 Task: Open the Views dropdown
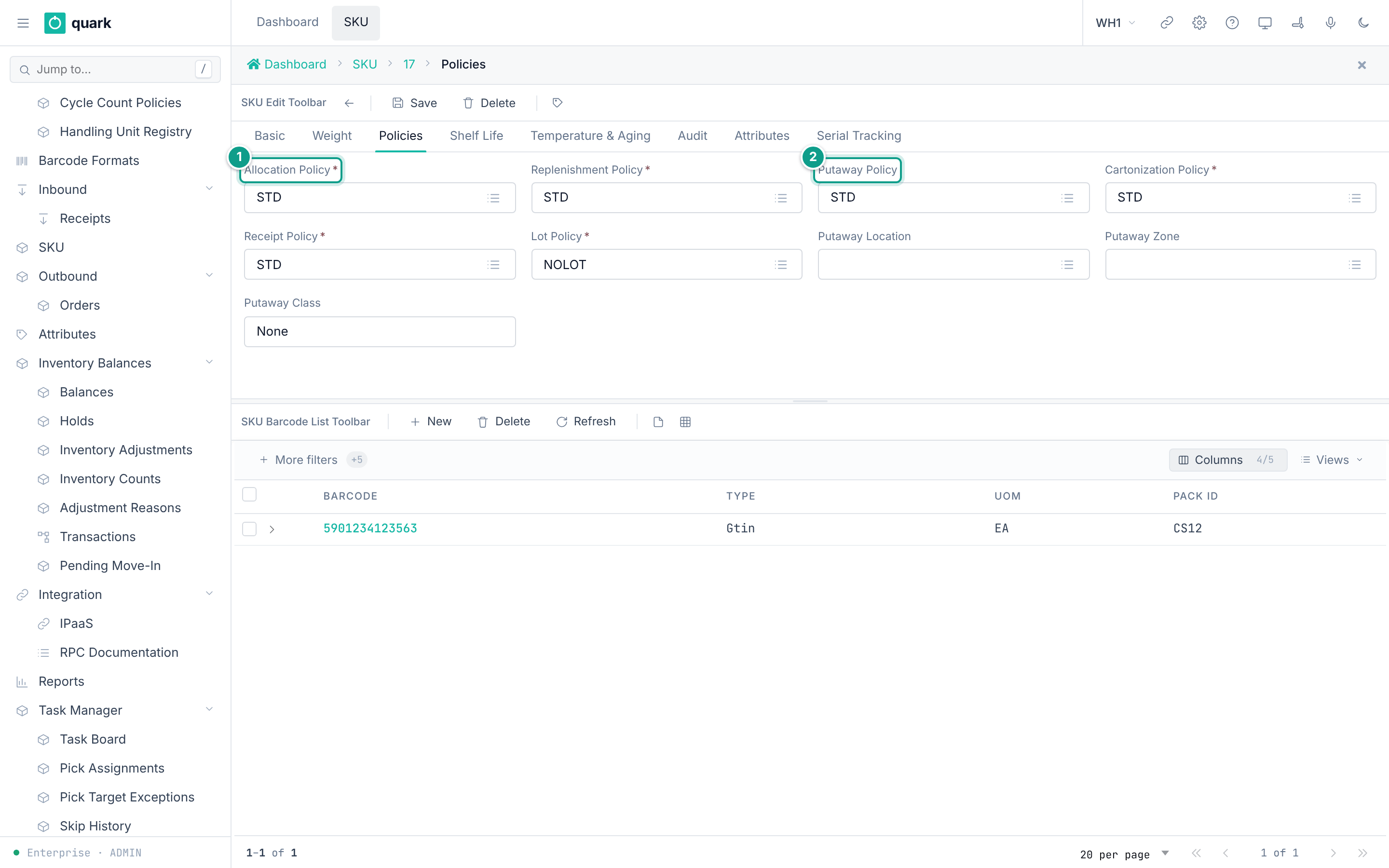coord(1332,460)
